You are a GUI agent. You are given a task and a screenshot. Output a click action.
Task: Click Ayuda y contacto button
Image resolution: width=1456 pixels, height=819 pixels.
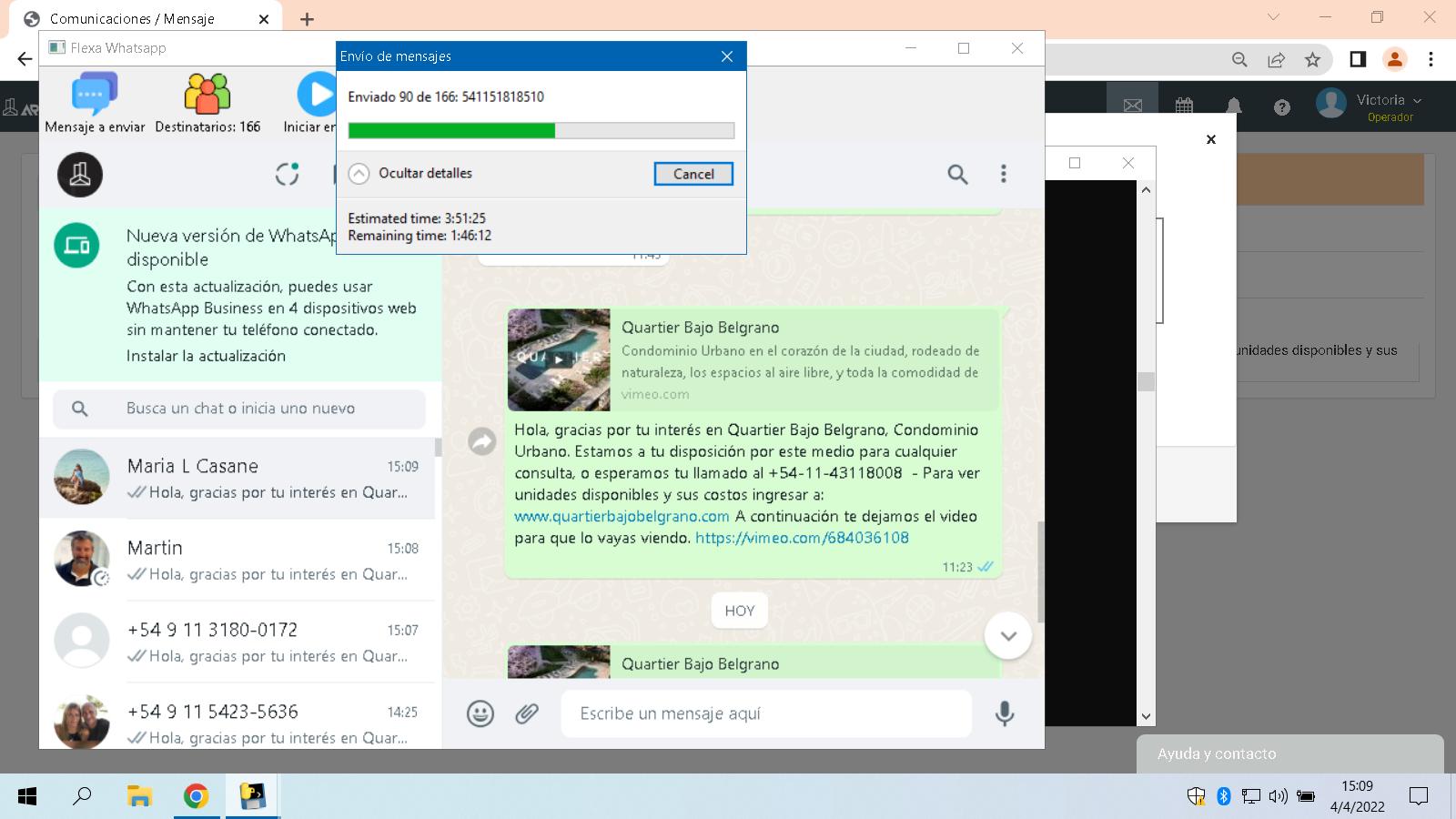[1289, 754]
